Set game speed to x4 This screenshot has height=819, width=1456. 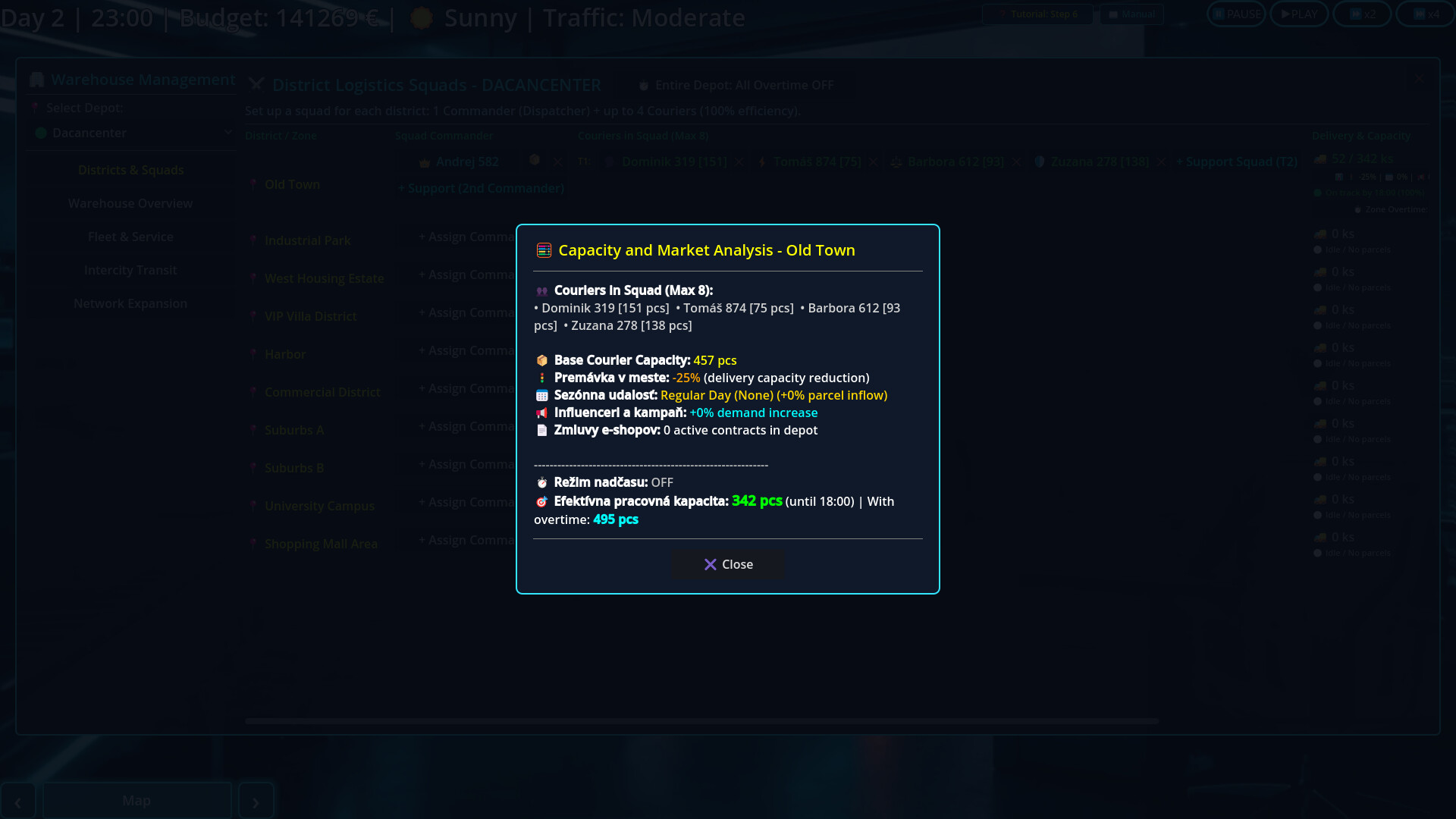pyautogui.click(x=1425, y=14)
